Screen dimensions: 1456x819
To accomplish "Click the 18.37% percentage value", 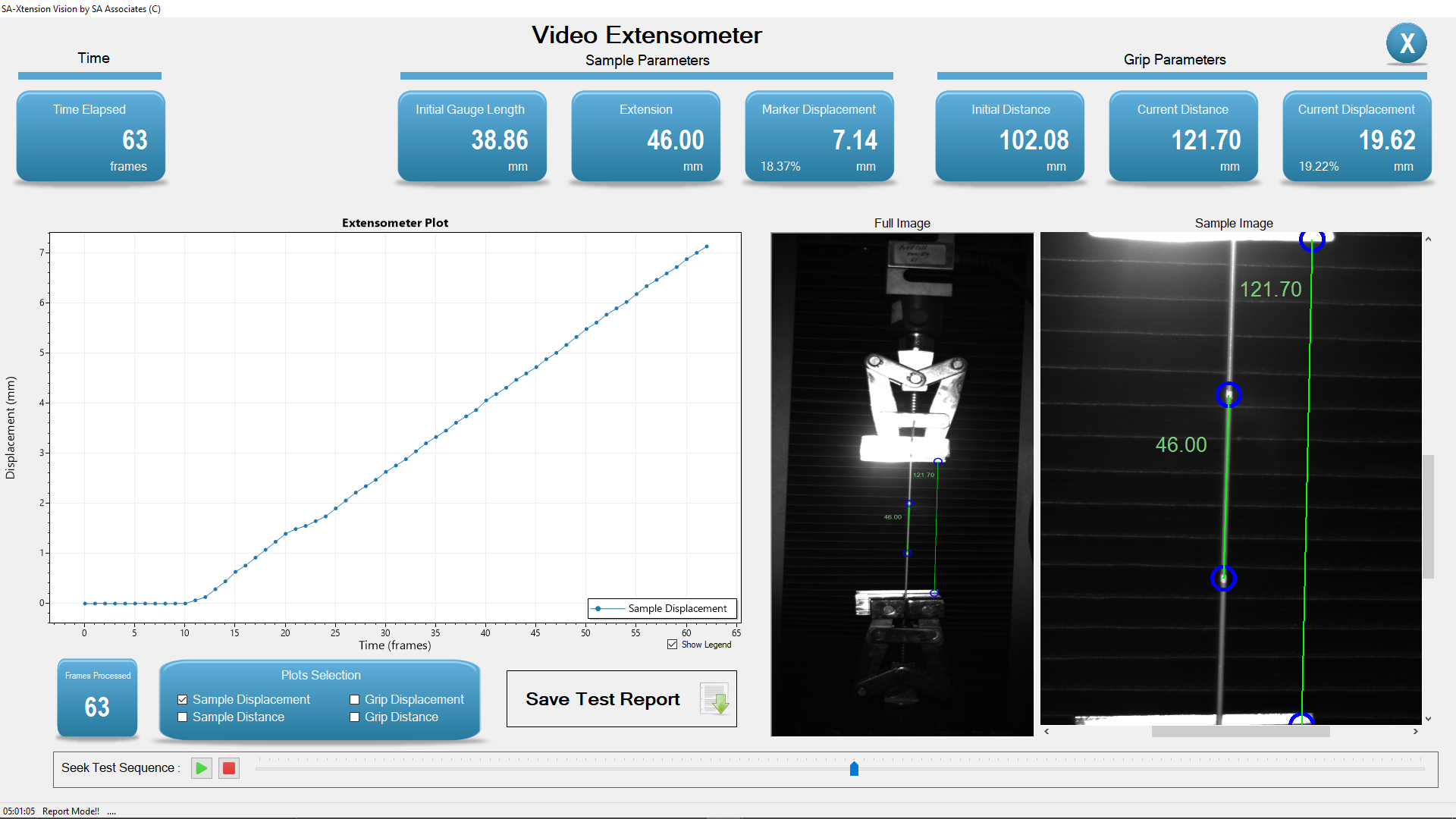I will coord(780,166).
